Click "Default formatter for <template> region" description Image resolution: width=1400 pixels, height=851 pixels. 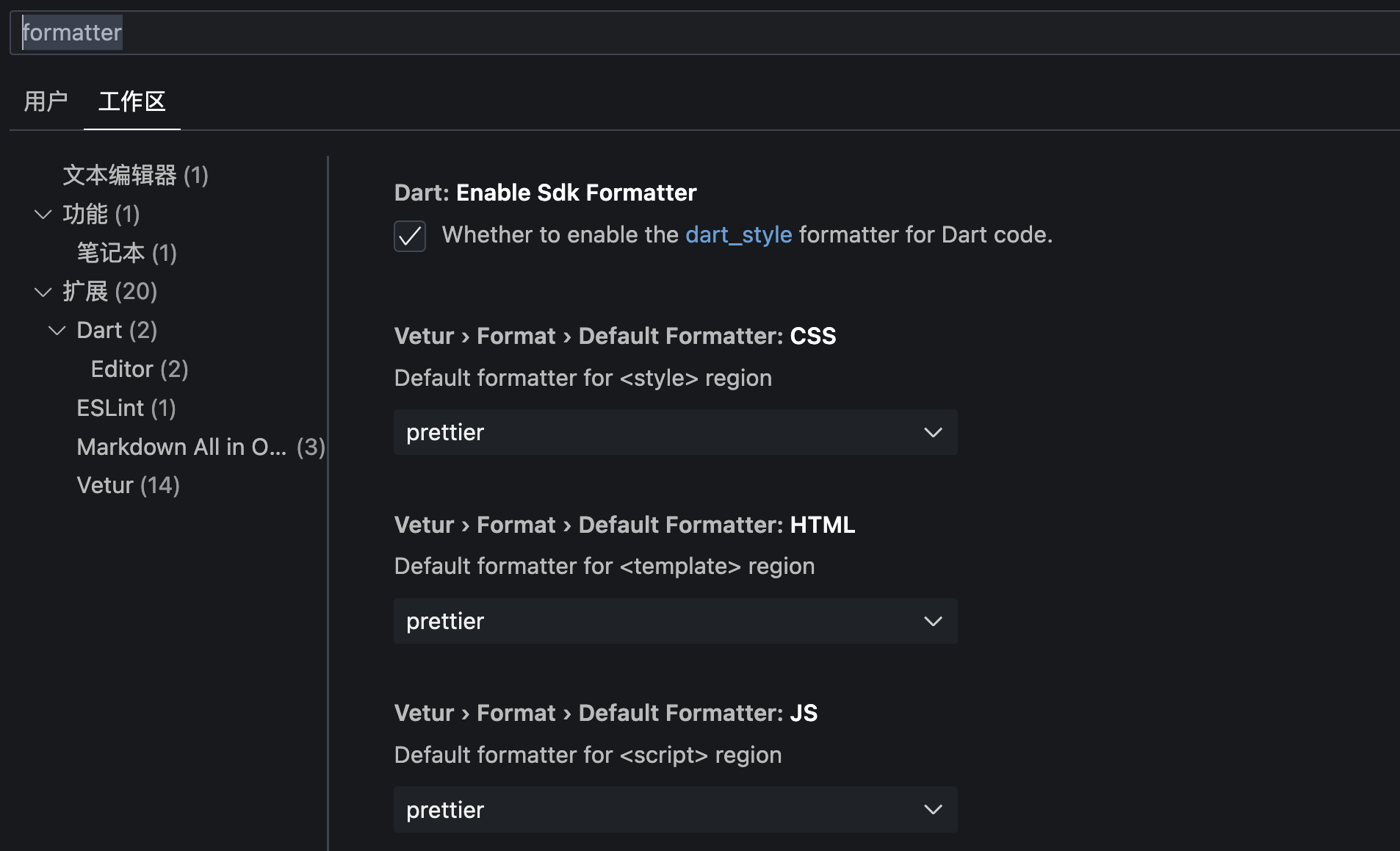coord(605,567)
